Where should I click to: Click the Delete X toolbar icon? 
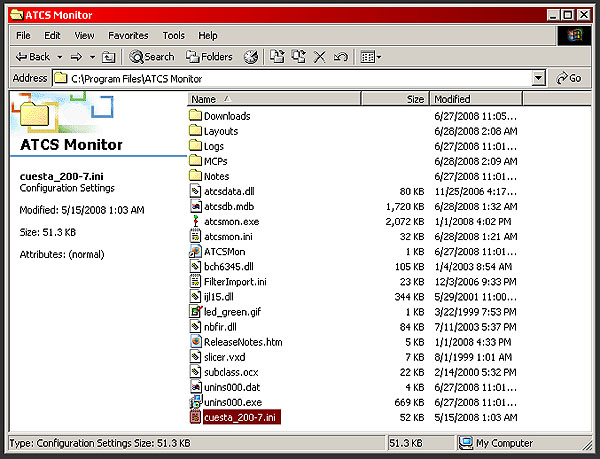[x=320, y=57]
